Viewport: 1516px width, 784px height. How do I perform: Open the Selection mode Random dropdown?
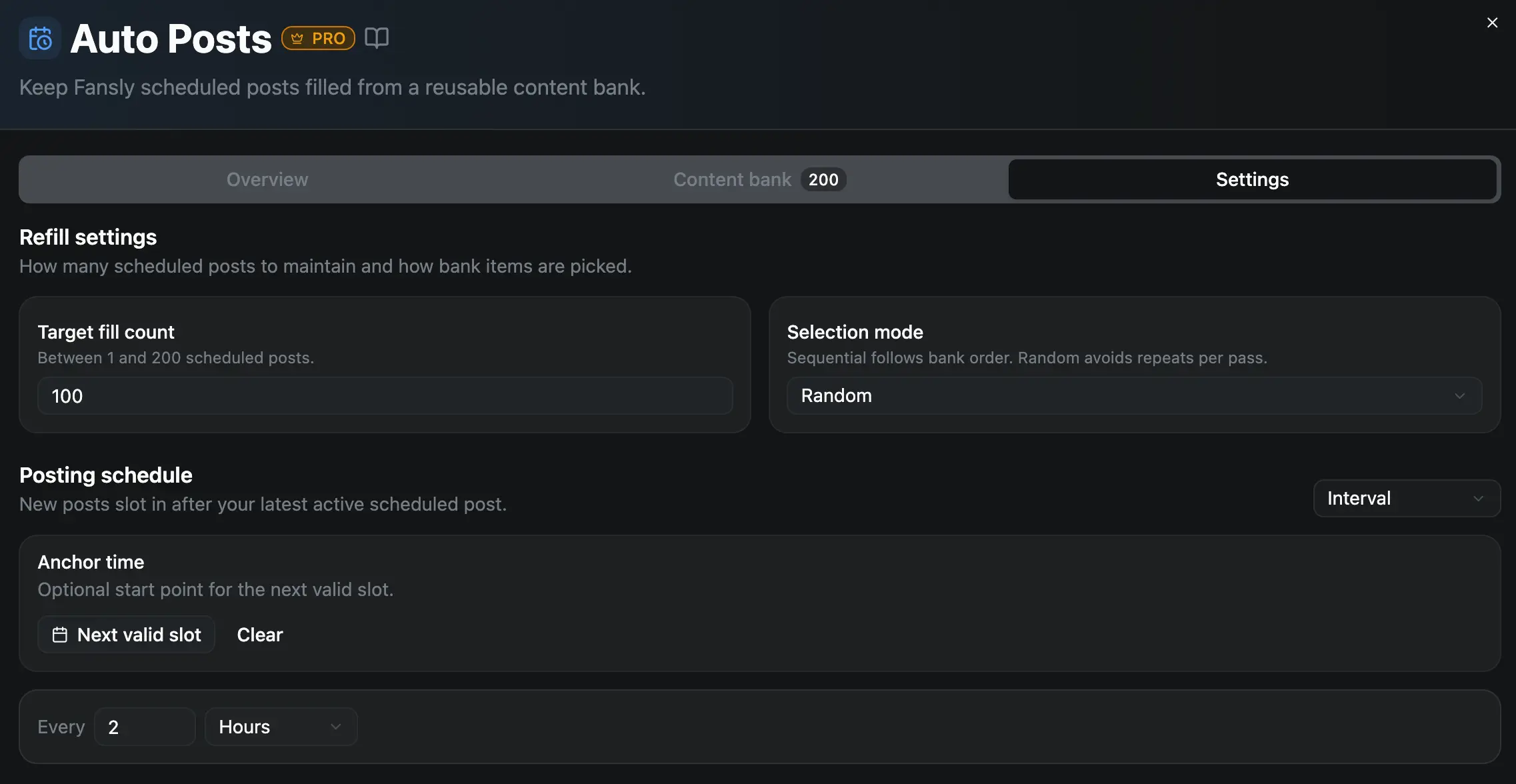tap(1134, 396)
